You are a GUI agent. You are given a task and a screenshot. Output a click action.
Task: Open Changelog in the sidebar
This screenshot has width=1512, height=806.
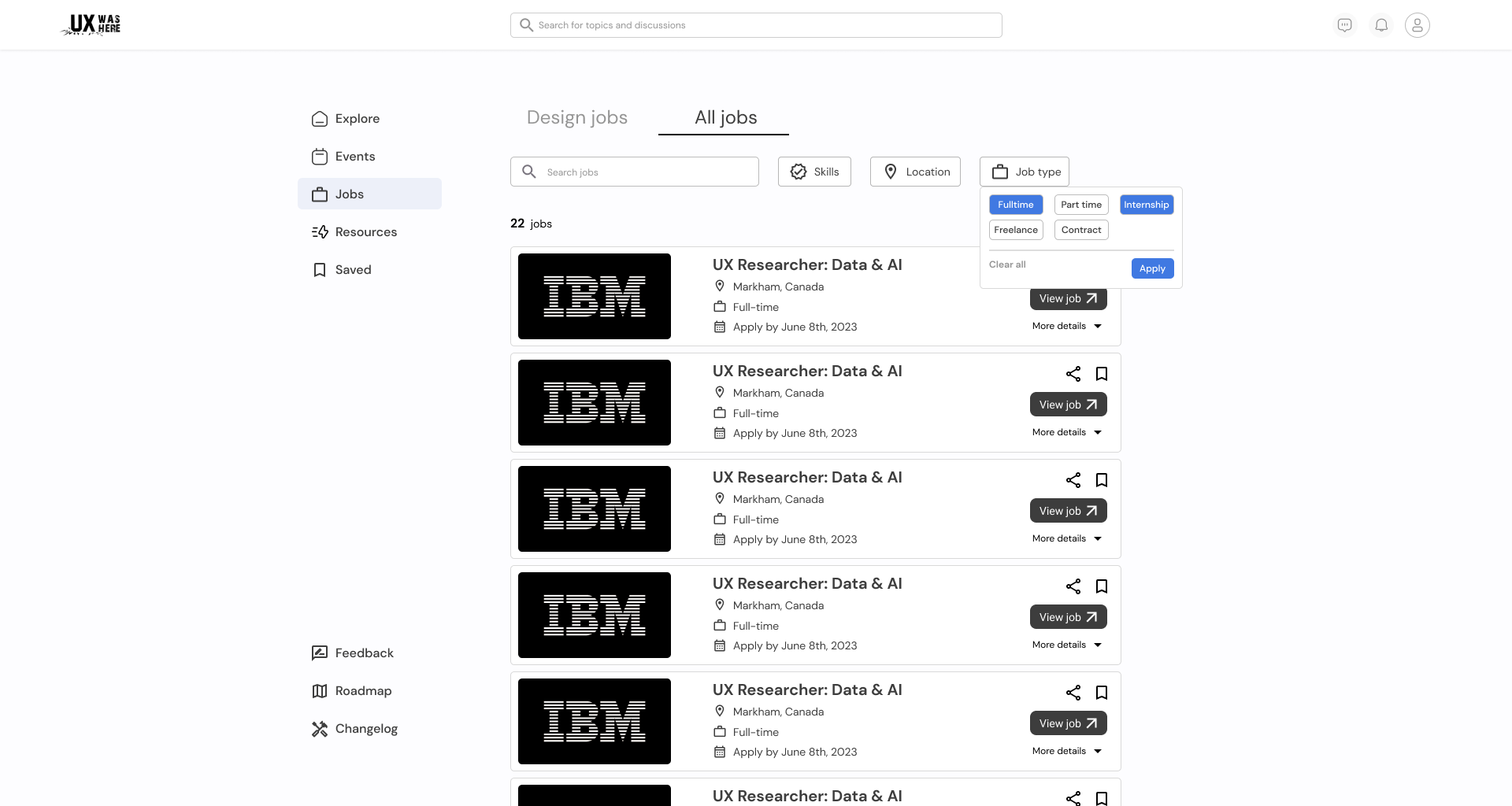369,729
